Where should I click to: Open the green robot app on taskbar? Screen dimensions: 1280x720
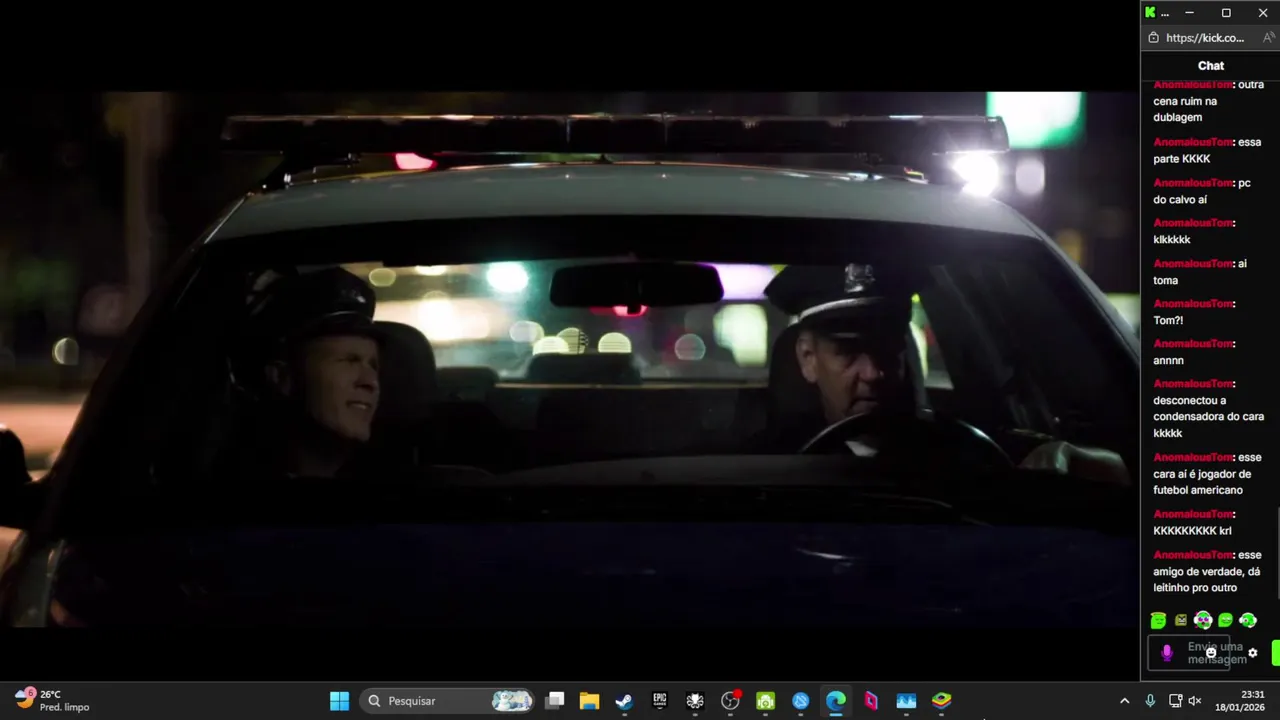click(x=765, y=701)
